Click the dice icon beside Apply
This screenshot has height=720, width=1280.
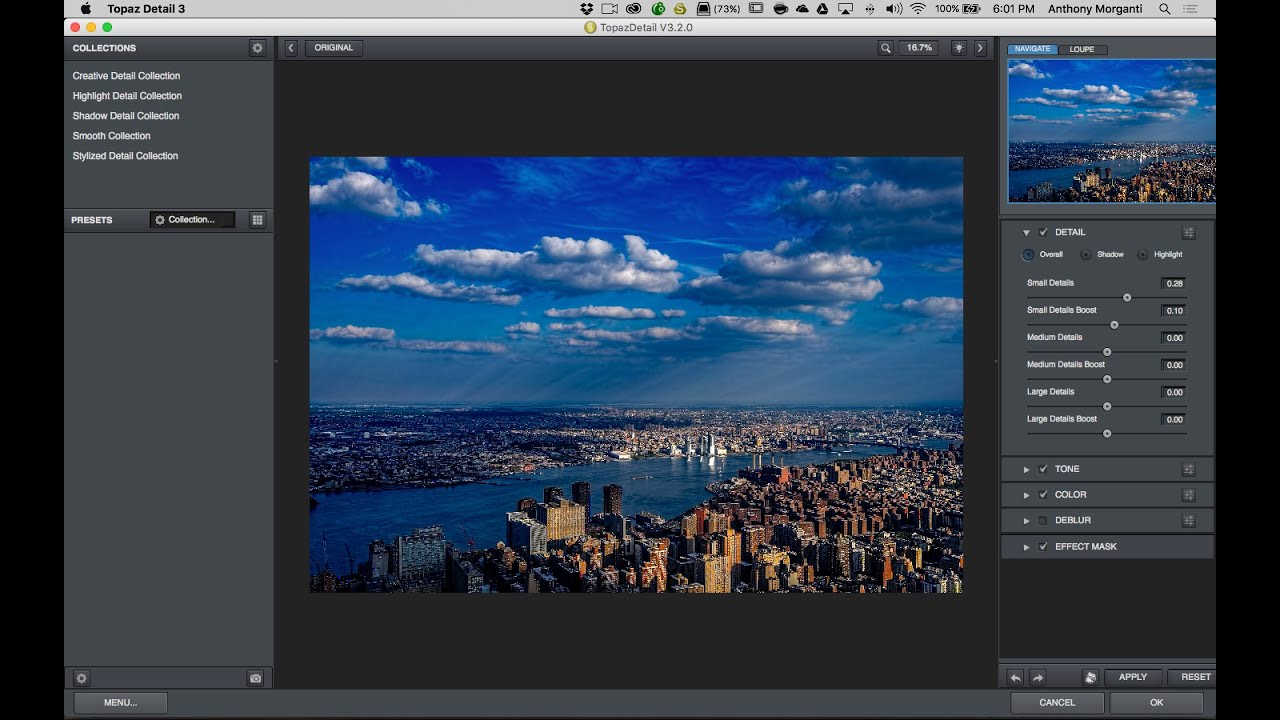click(1090, 677)
